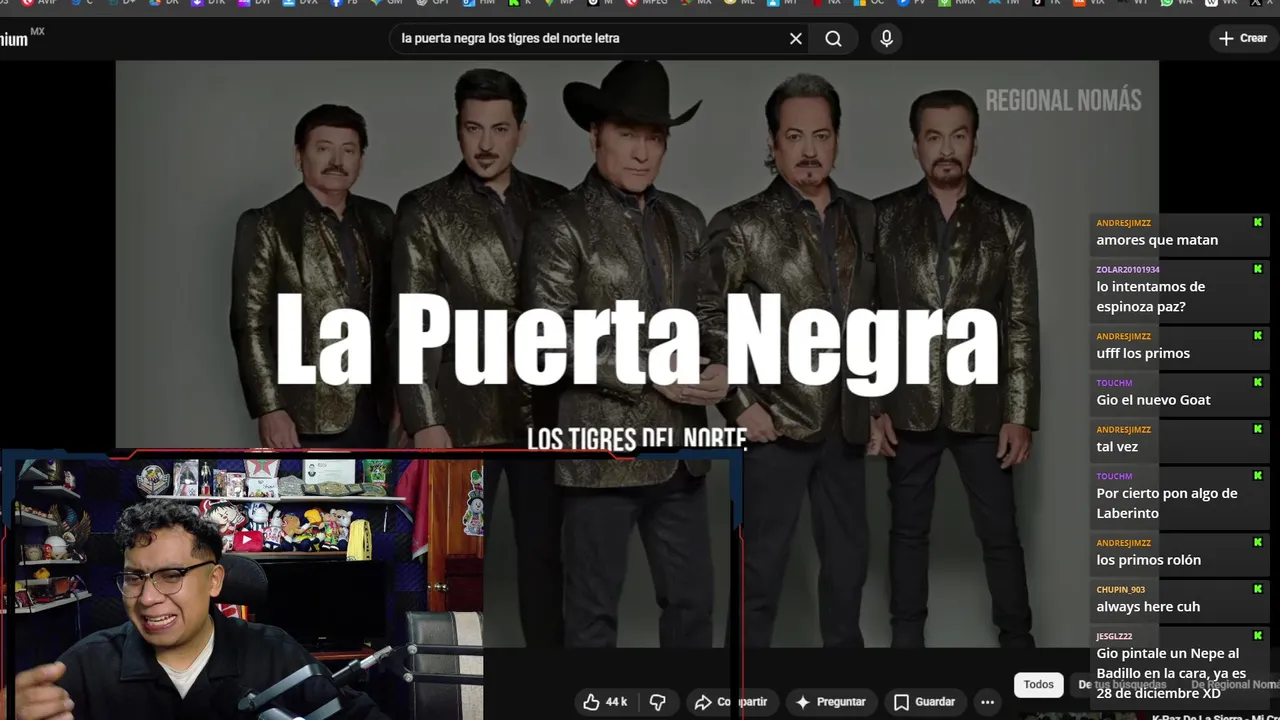Open the three-dots more actions menu
The width and height of the screenshot is (1280, 720).
pos(987,702)
